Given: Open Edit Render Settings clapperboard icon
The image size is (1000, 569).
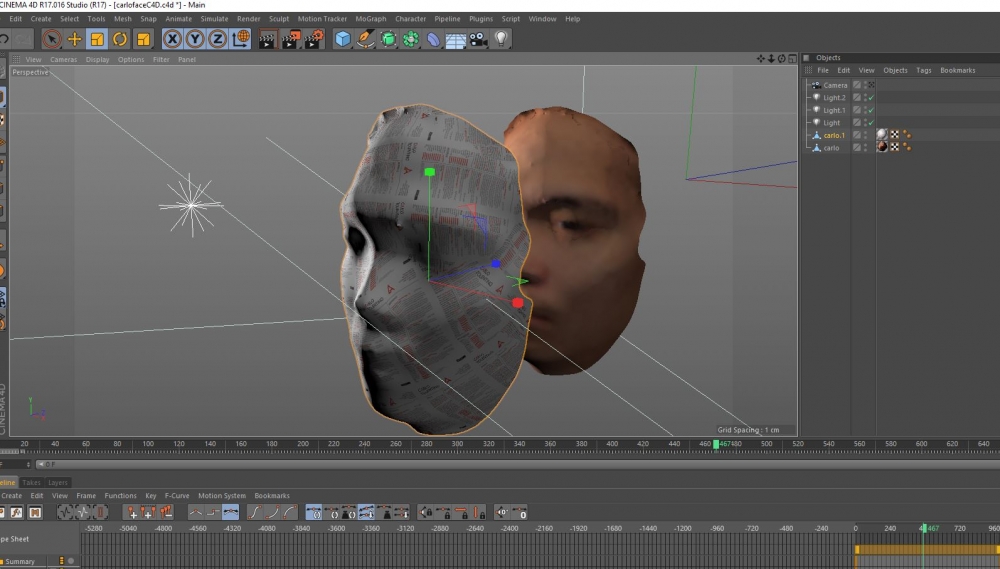Looking at the screenshot, I should [313, 39].
